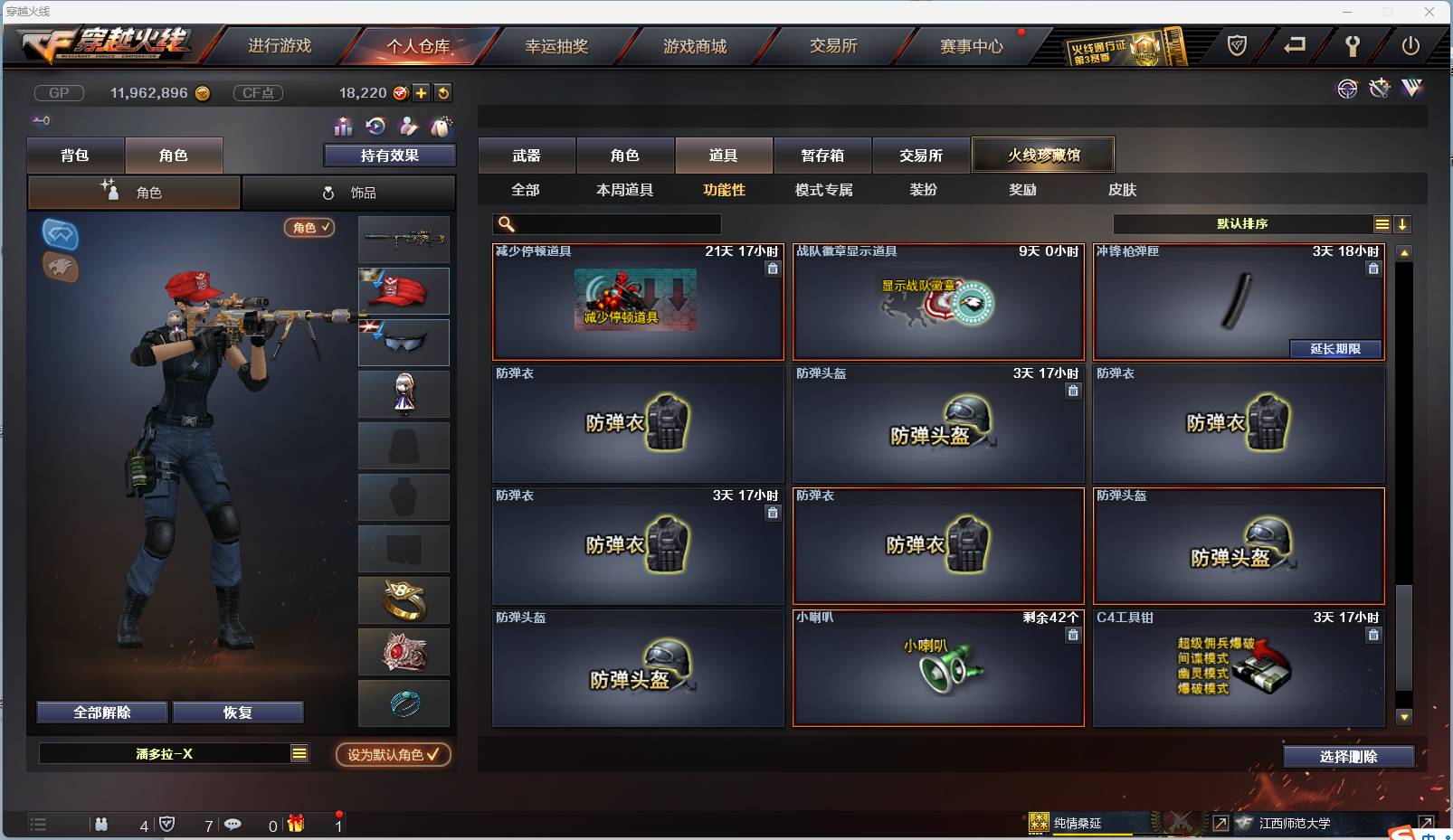1453x840 pixels.
Task: Click the key icon in top bar
Action: (x=1353, y=45)
